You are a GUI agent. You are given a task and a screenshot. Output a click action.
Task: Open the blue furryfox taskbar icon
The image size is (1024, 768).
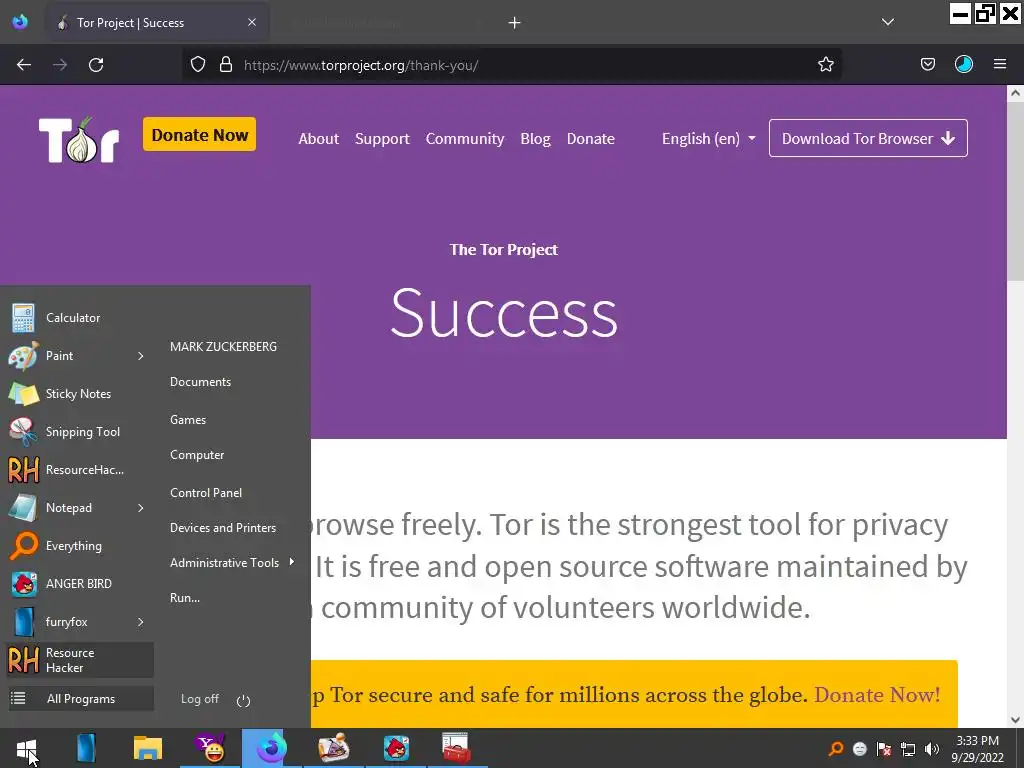pyautogui.click(x=86, y=748)
